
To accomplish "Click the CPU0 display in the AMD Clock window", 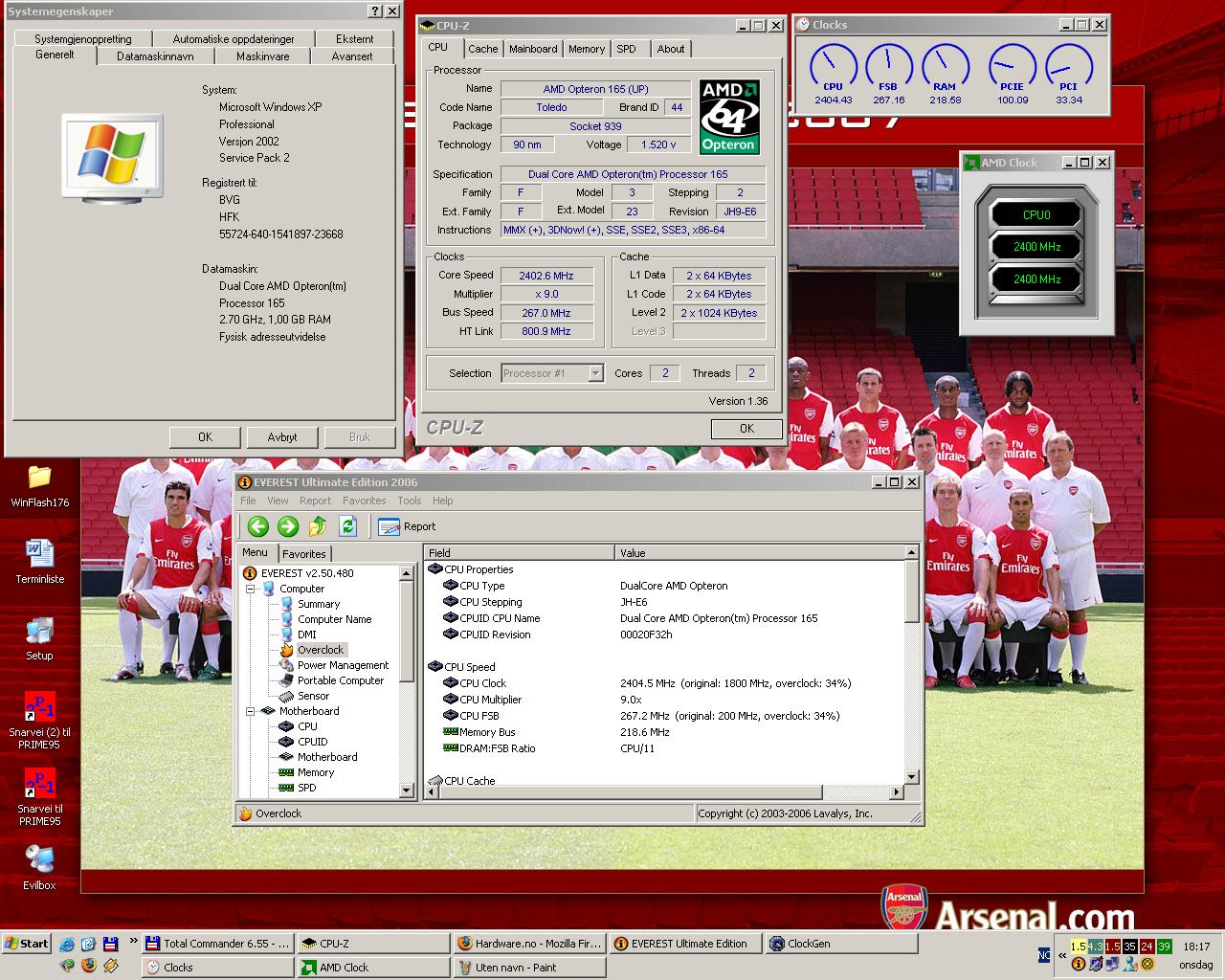I will click(1036, 215).
